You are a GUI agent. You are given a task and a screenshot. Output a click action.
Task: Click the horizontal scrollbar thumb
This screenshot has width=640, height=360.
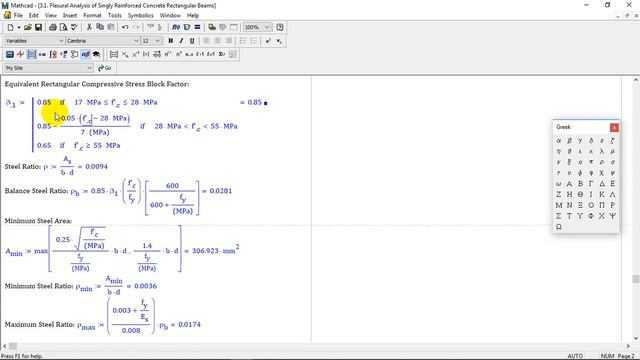point(13,347)
